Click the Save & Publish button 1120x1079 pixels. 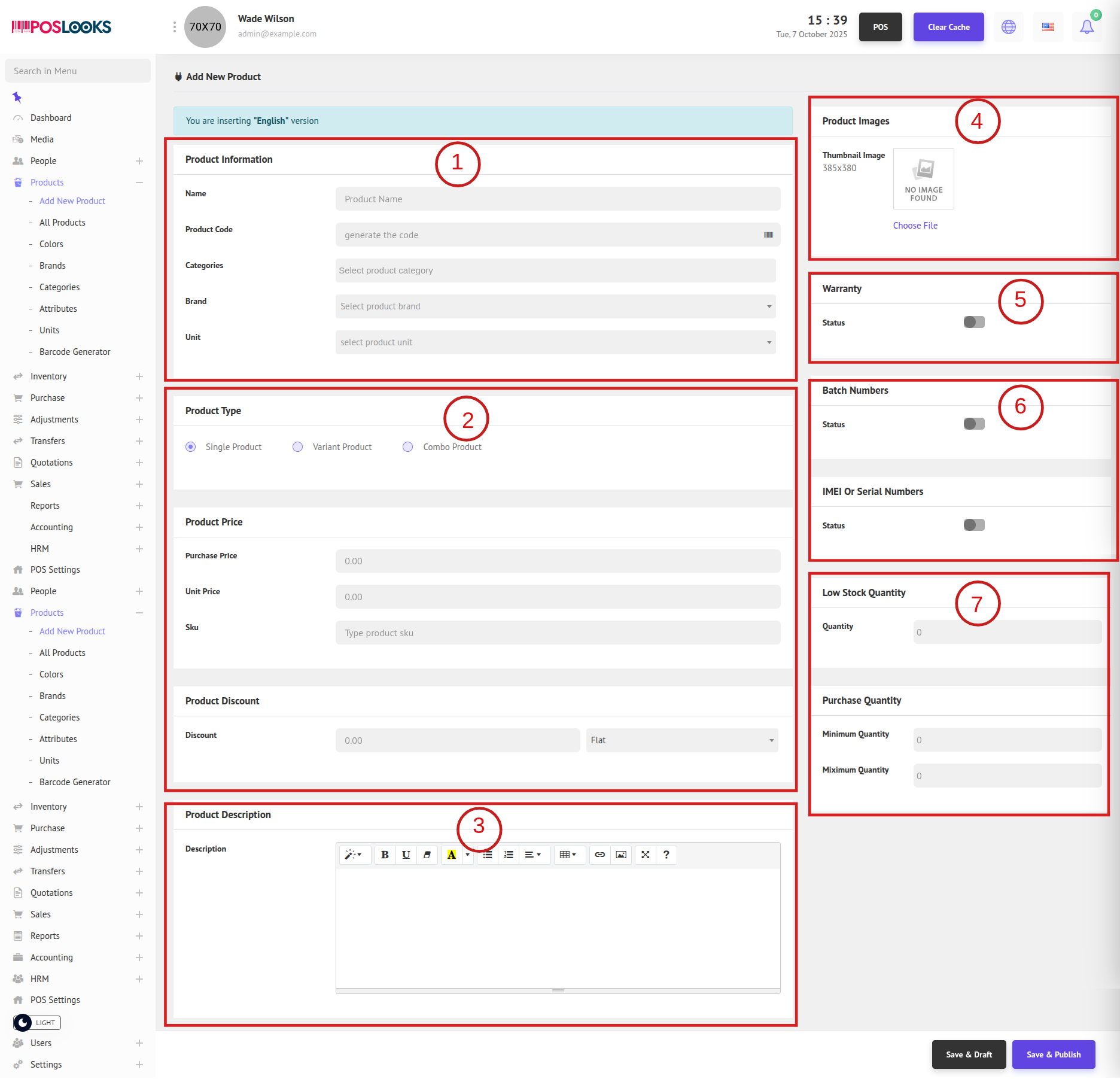(x=1053, y=1054)
